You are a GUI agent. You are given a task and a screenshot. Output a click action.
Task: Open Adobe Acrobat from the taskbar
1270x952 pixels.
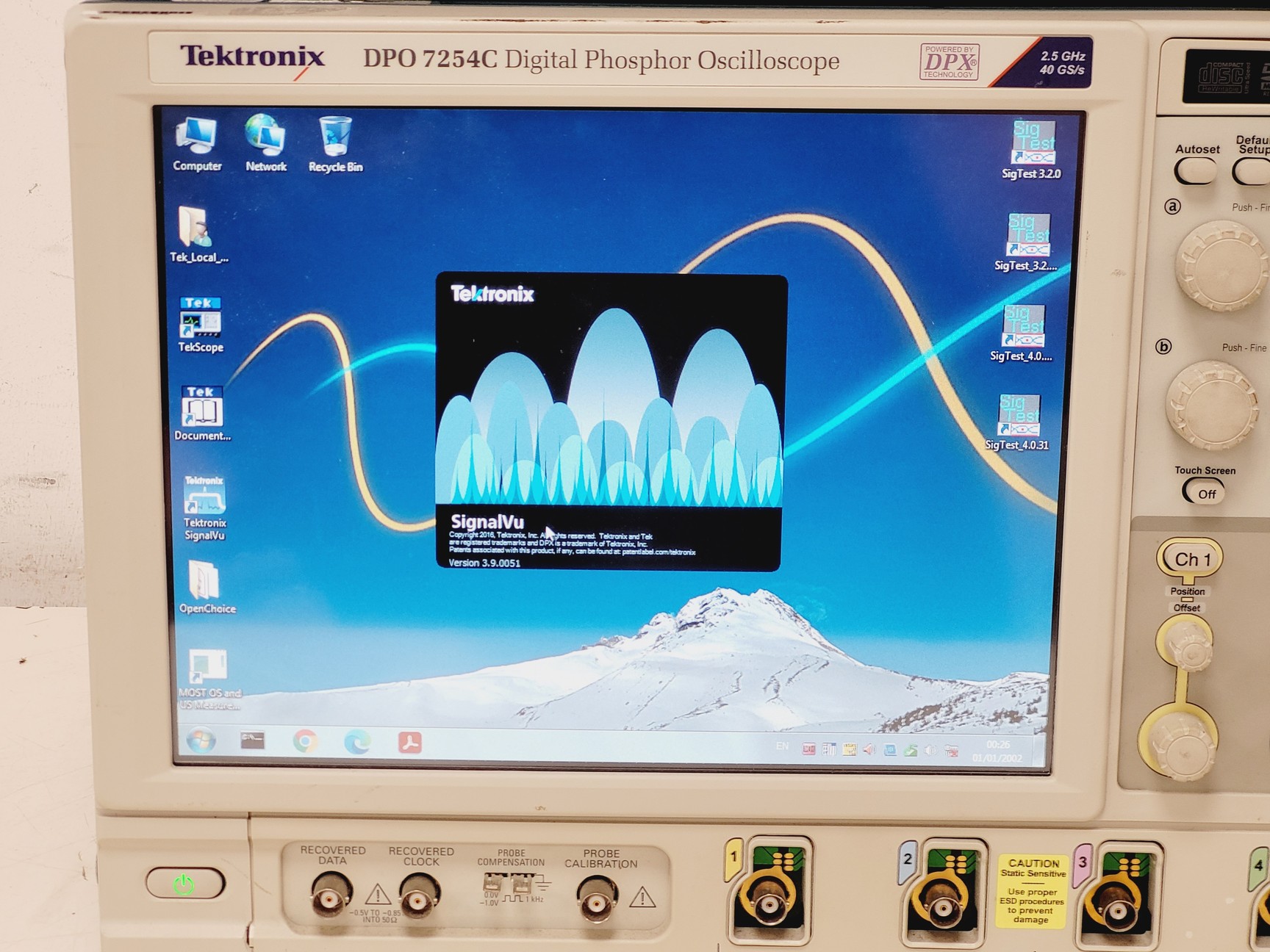(410, 743)
